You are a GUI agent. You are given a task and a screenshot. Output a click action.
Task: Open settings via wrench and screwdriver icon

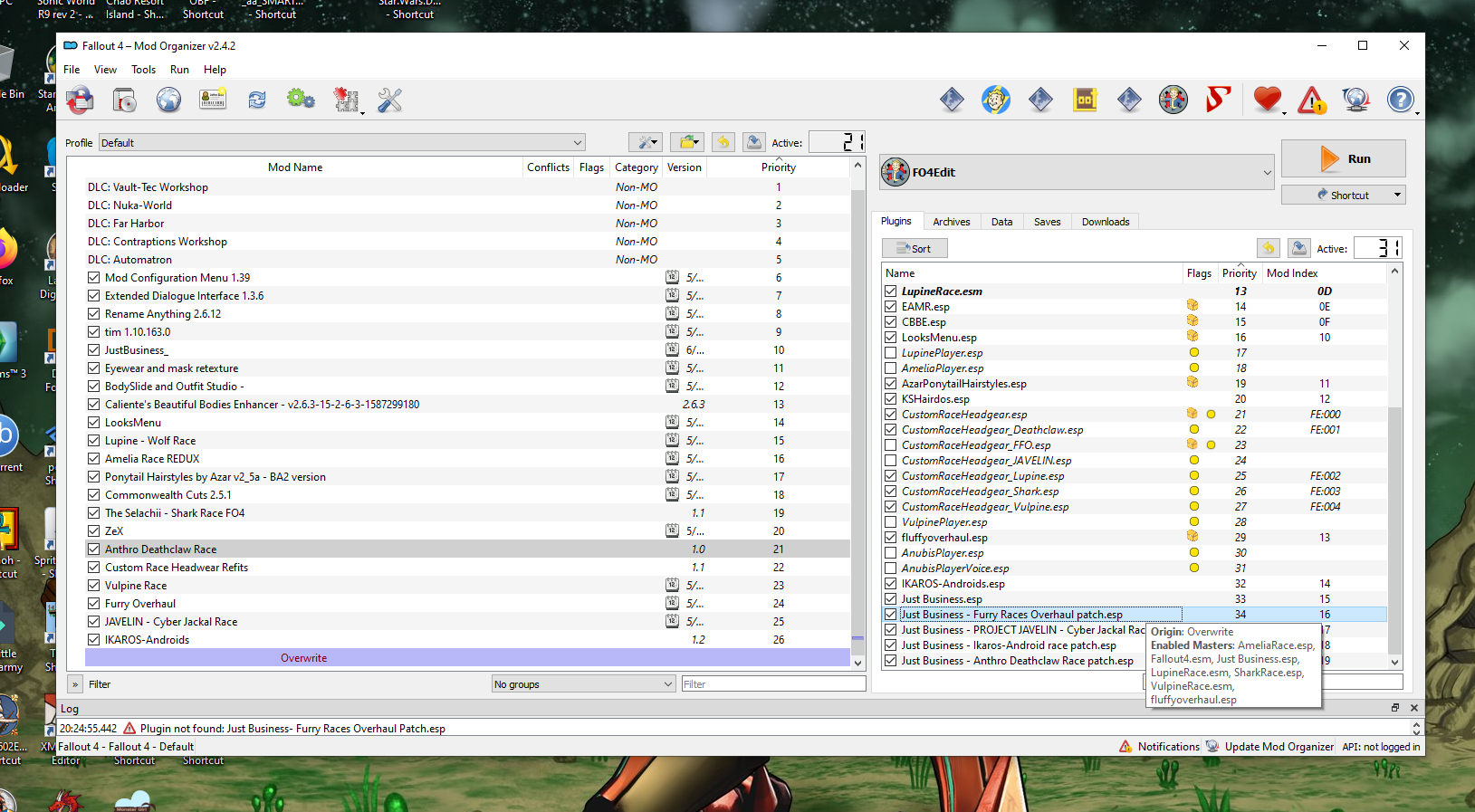click(390, 100)
